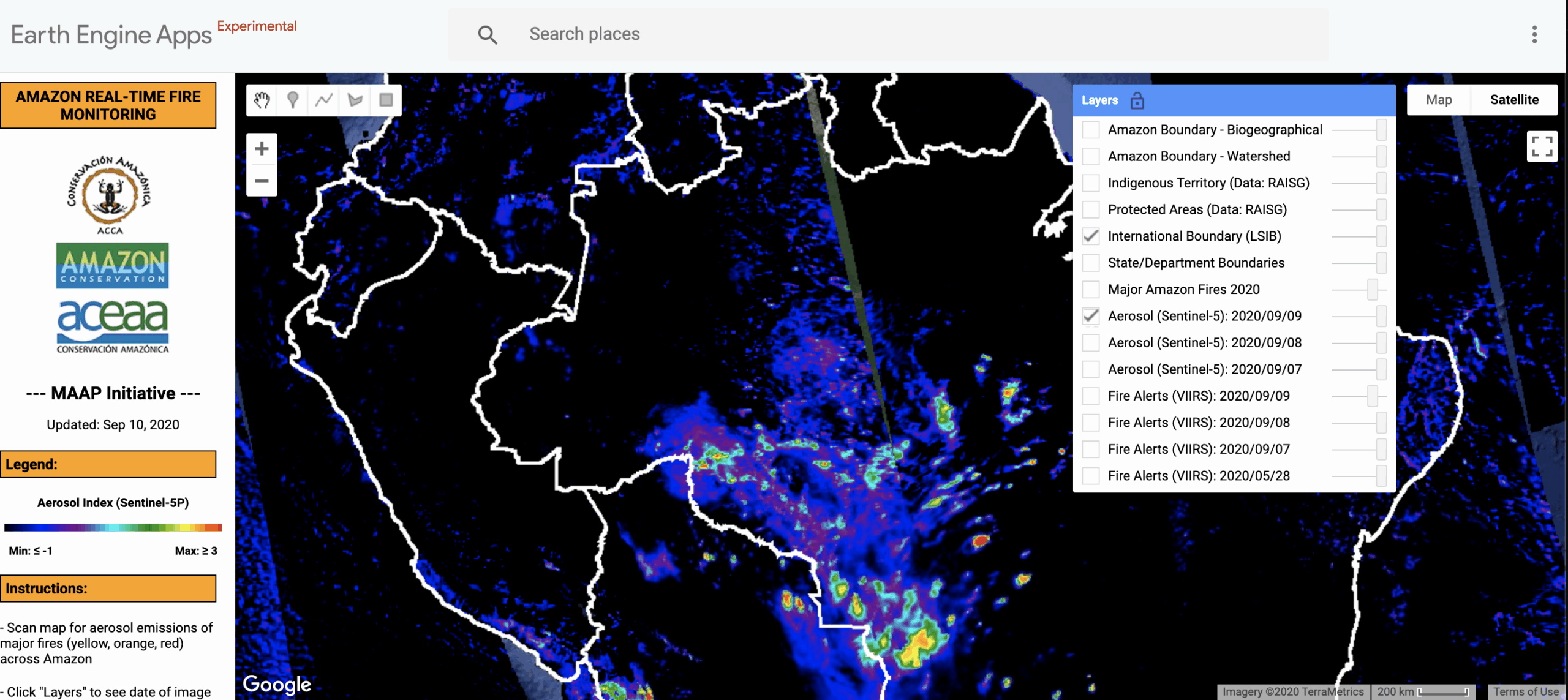
Task: Switch to Satellite view tab
Action: [x=1514, y=100]
